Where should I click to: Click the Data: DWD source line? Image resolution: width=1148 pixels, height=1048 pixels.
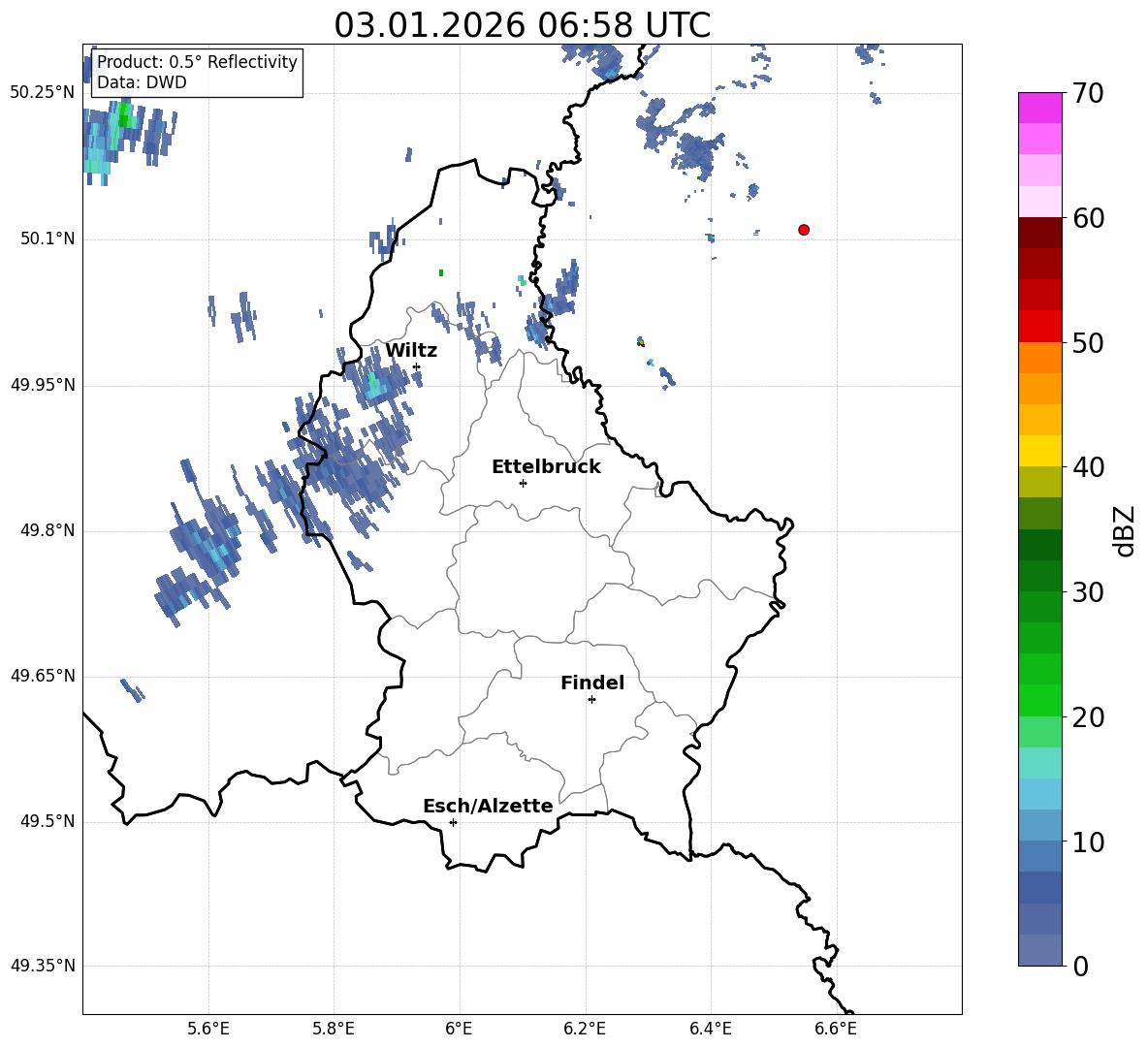(x=142, y=82)
